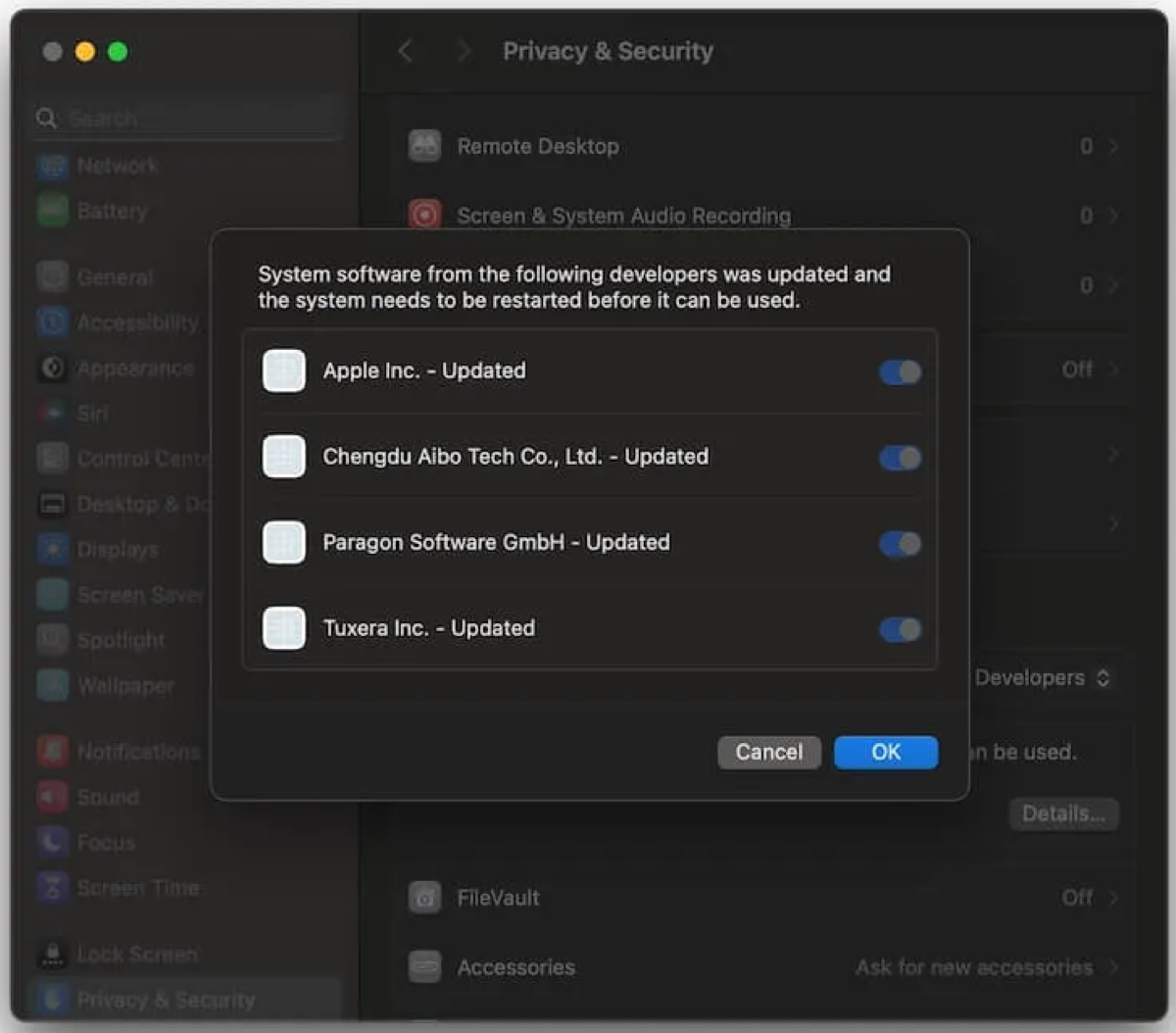Select the Remote Desktop label
The image size is (1176, 1033).
coord(538,146)
